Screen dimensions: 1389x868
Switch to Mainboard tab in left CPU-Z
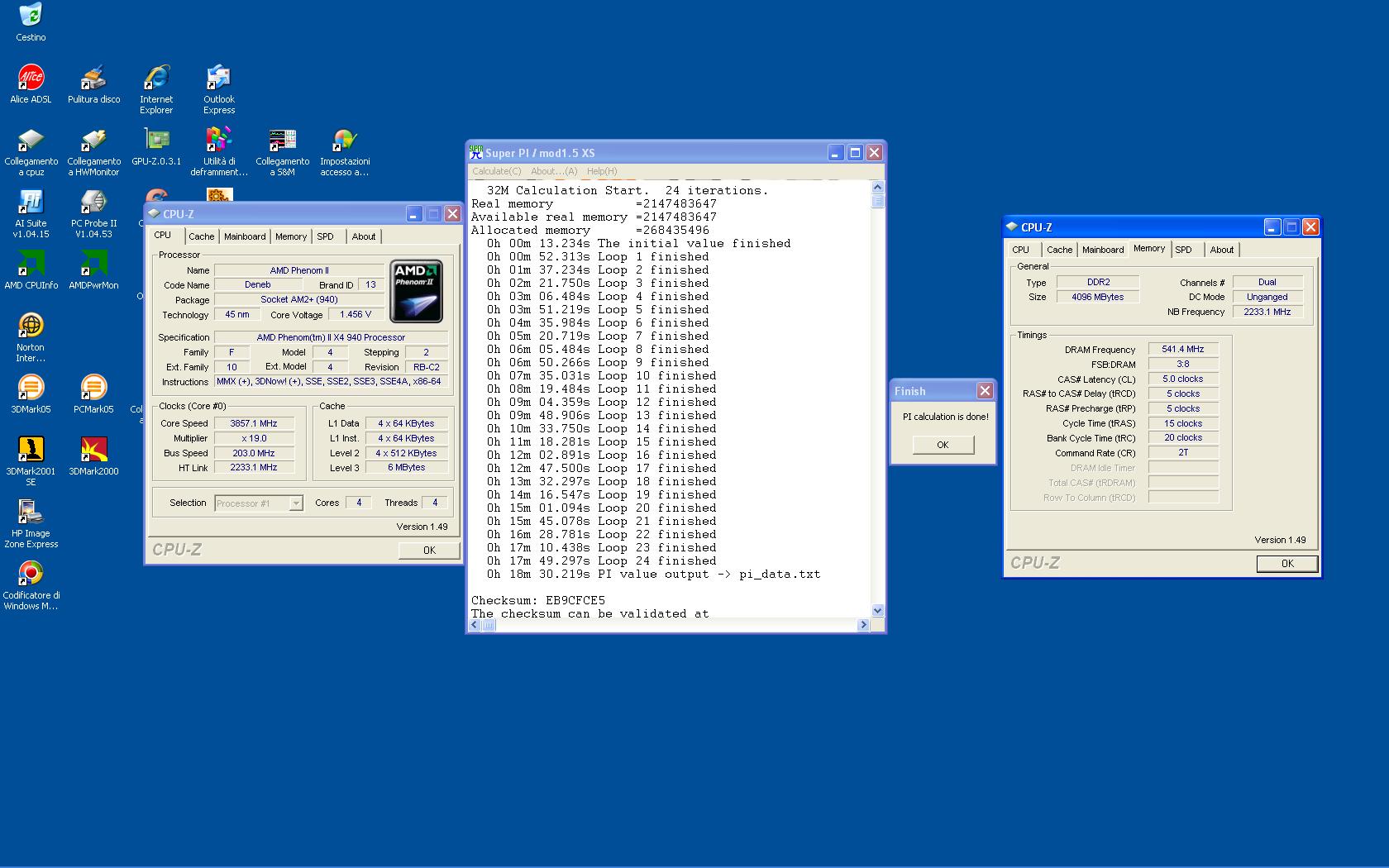[x=245, y=236]
